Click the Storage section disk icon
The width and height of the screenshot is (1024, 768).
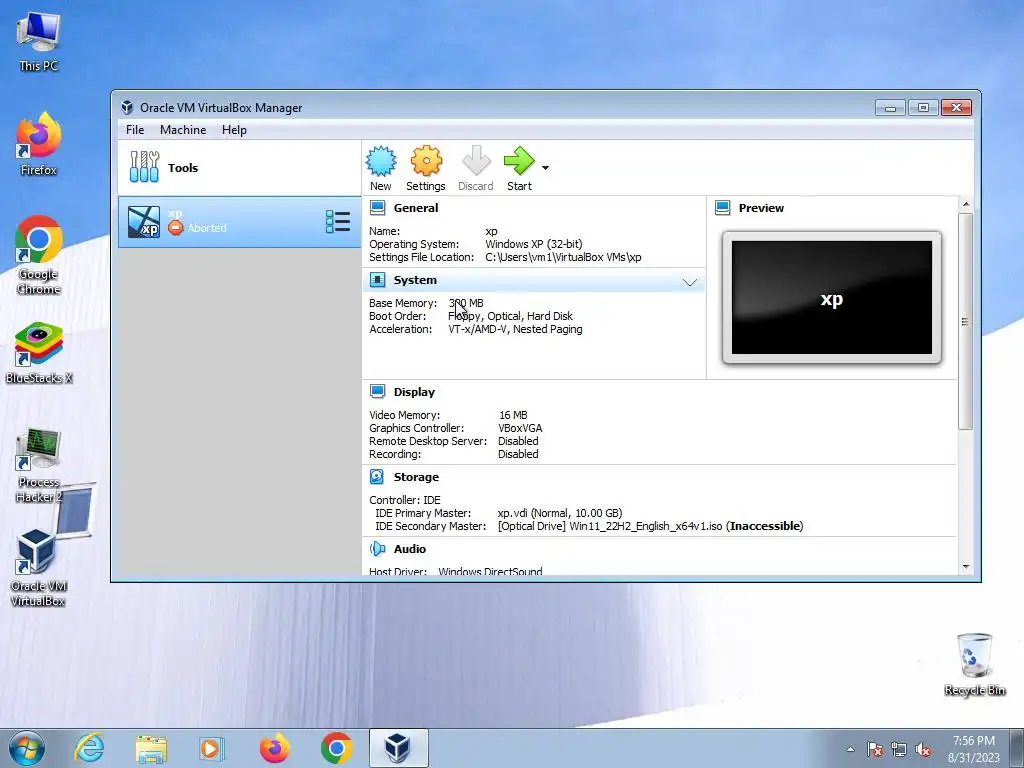coord(377,477)
